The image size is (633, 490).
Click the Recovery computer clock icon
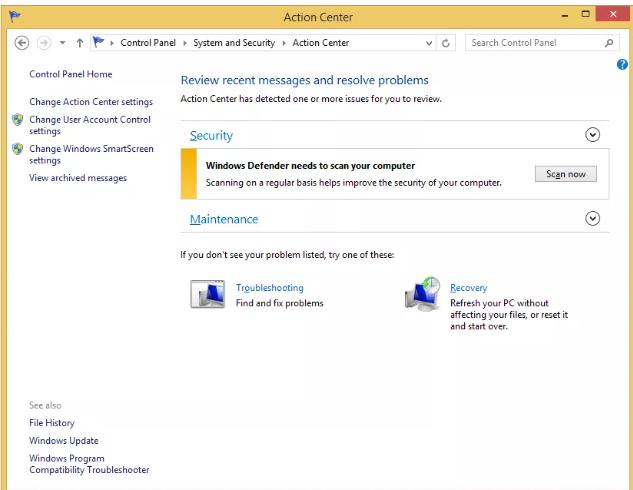coord(423,294)
